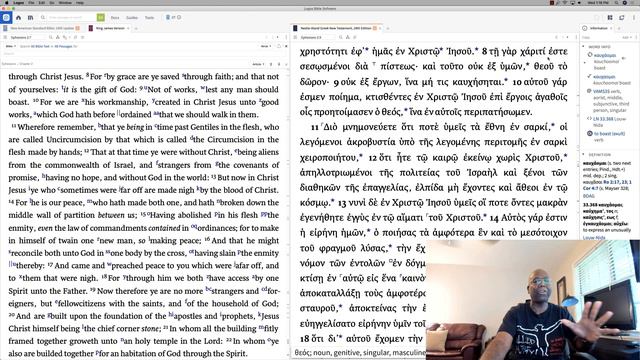Viewport: 640px width, 360px height.
Task: Click the Greek word χάριτί in verse 8
Action: (x=531, y=51)
